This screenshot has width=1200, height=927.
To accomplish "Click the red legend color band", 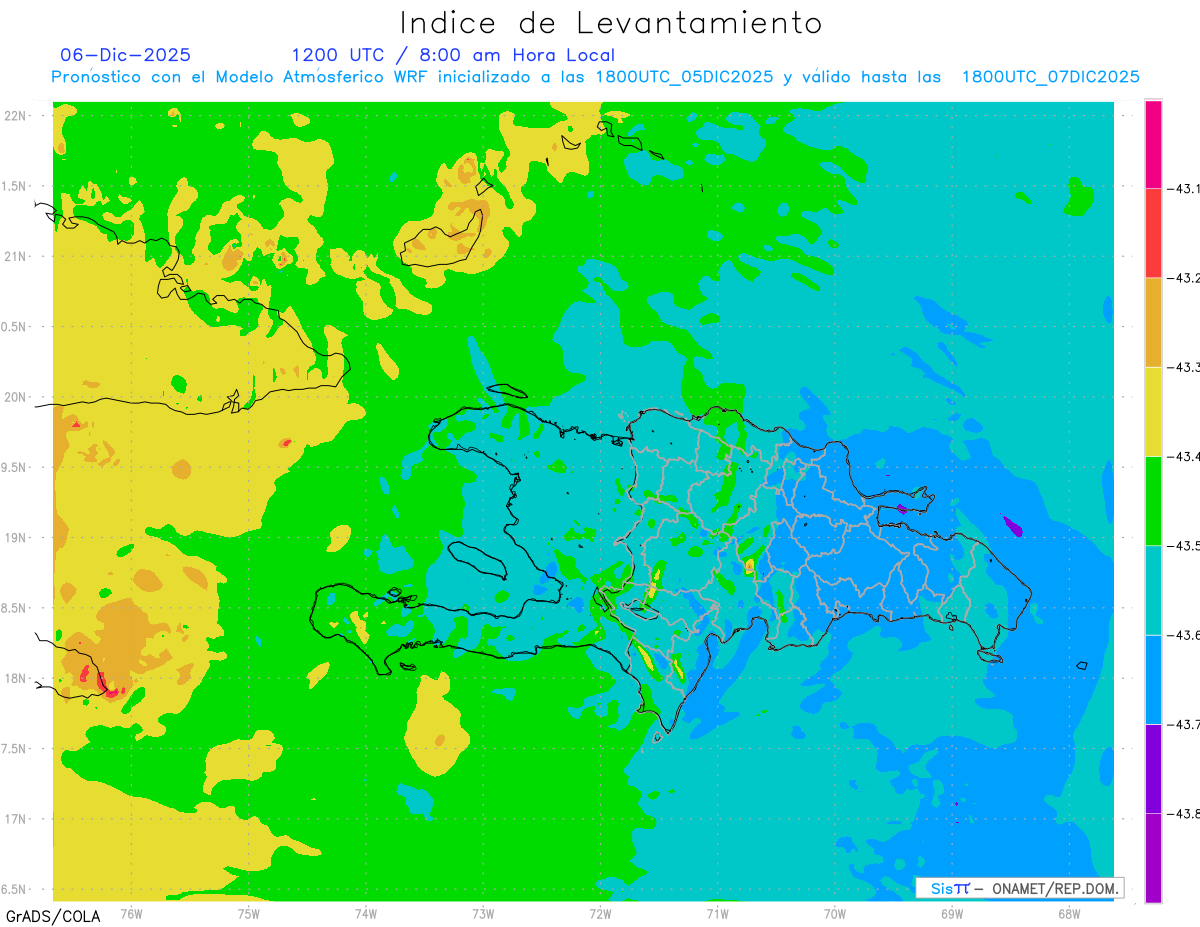I will [1153, 233].
